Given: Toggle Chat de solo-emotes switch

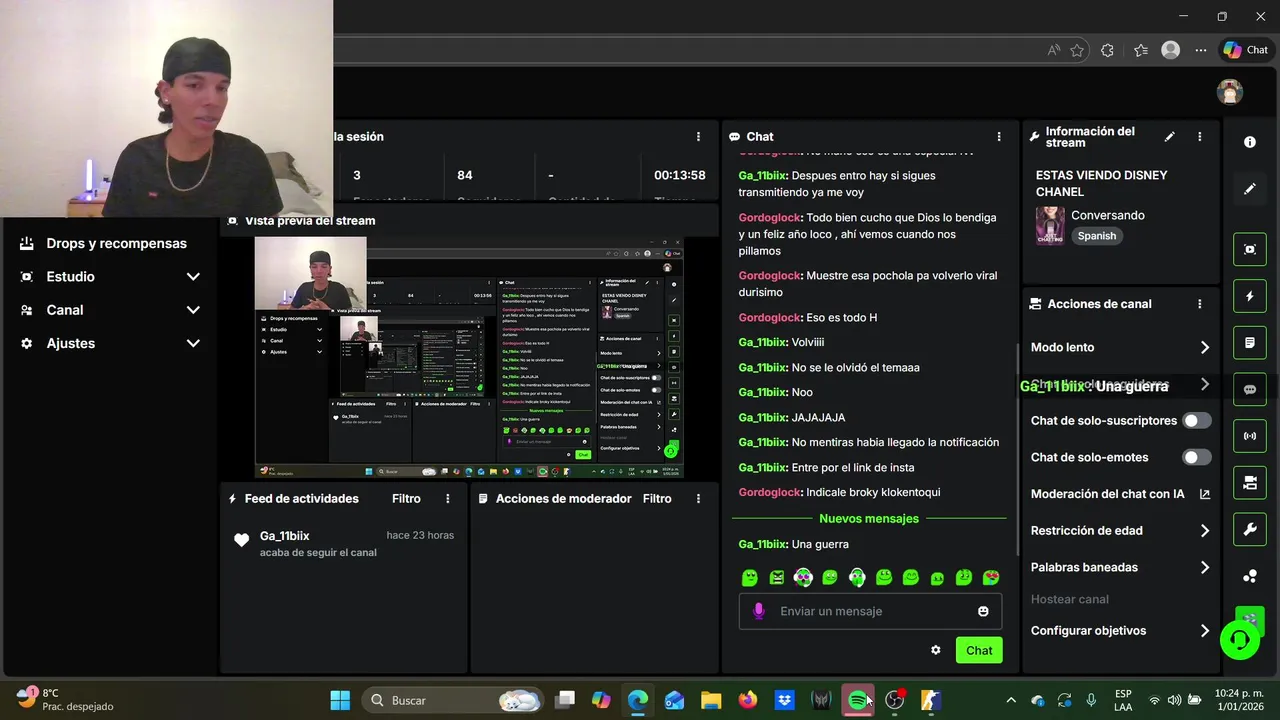Looking at the screenshot, I should click(x=1196, y=457).
